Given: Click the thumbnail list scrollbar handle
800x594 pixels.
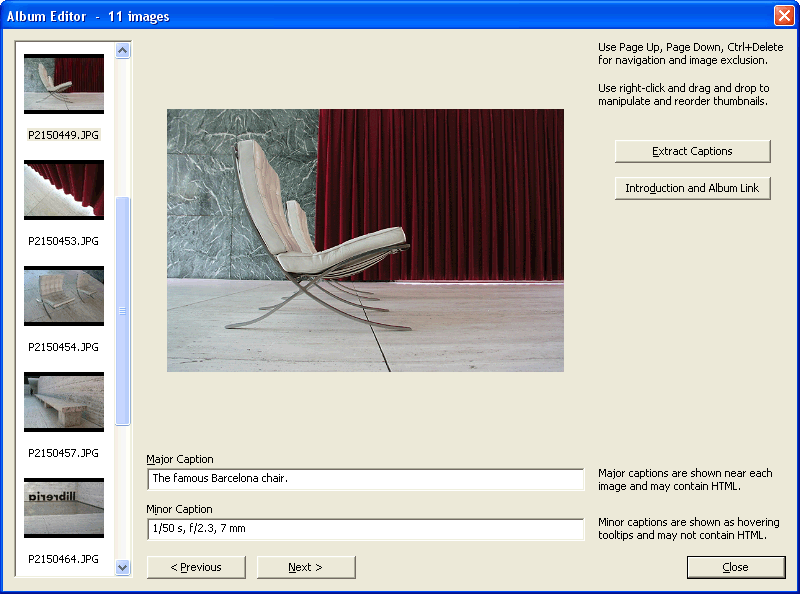Looking at the screenshot, I should tap(123, 310).
